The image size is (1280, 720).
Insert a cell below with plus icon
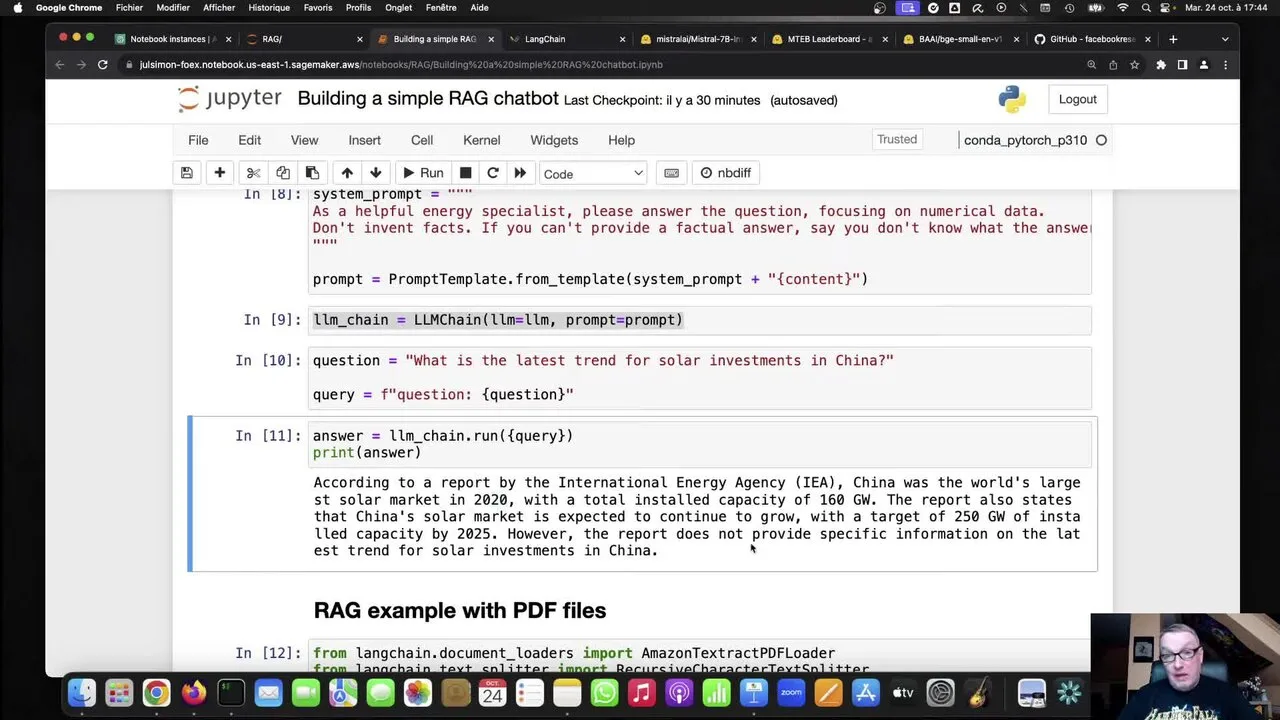pyautogui.click(x=220, y=173)
